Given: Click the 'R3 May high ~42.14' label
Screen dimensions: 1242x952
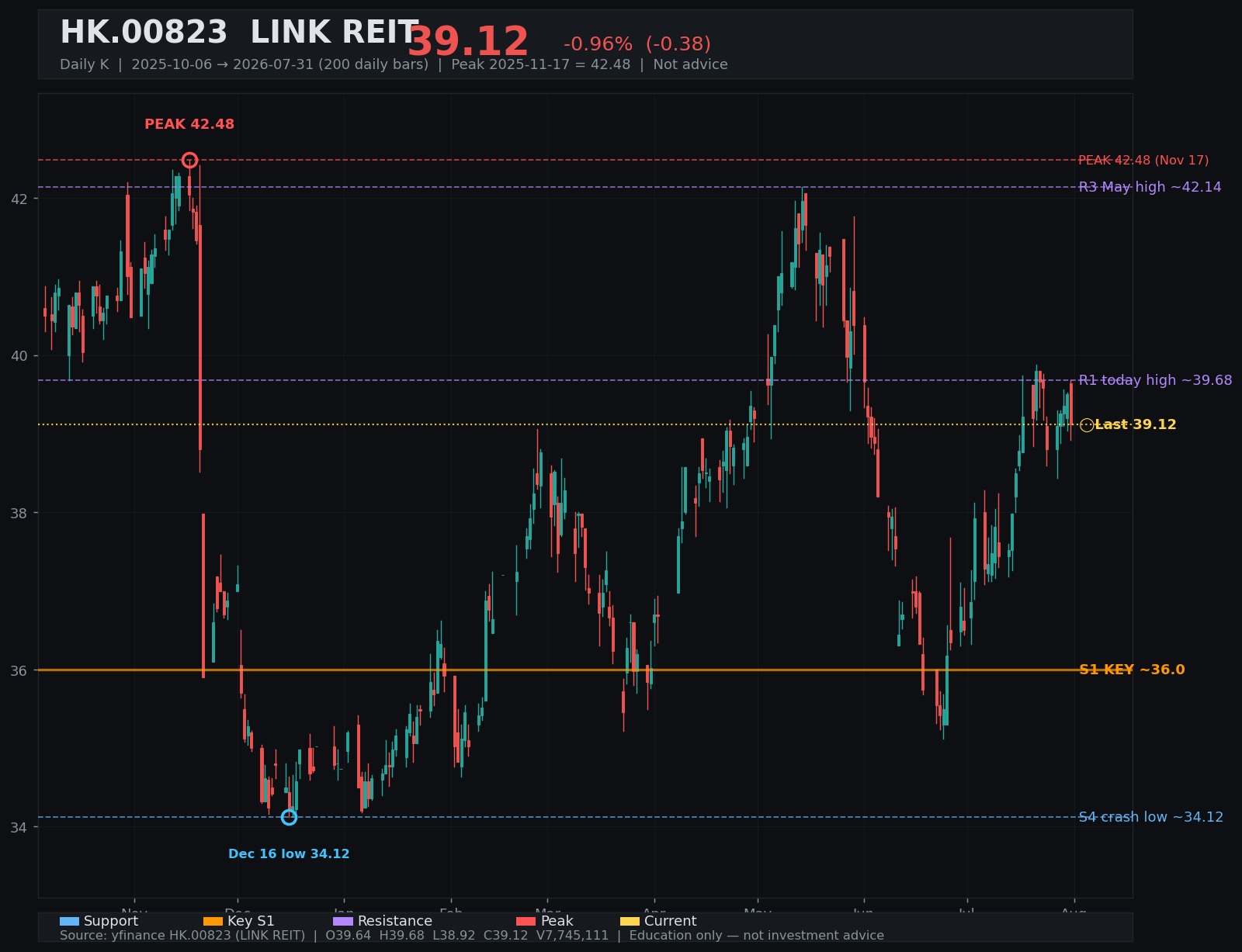Looking at the screenshot, I should 1150,187.
